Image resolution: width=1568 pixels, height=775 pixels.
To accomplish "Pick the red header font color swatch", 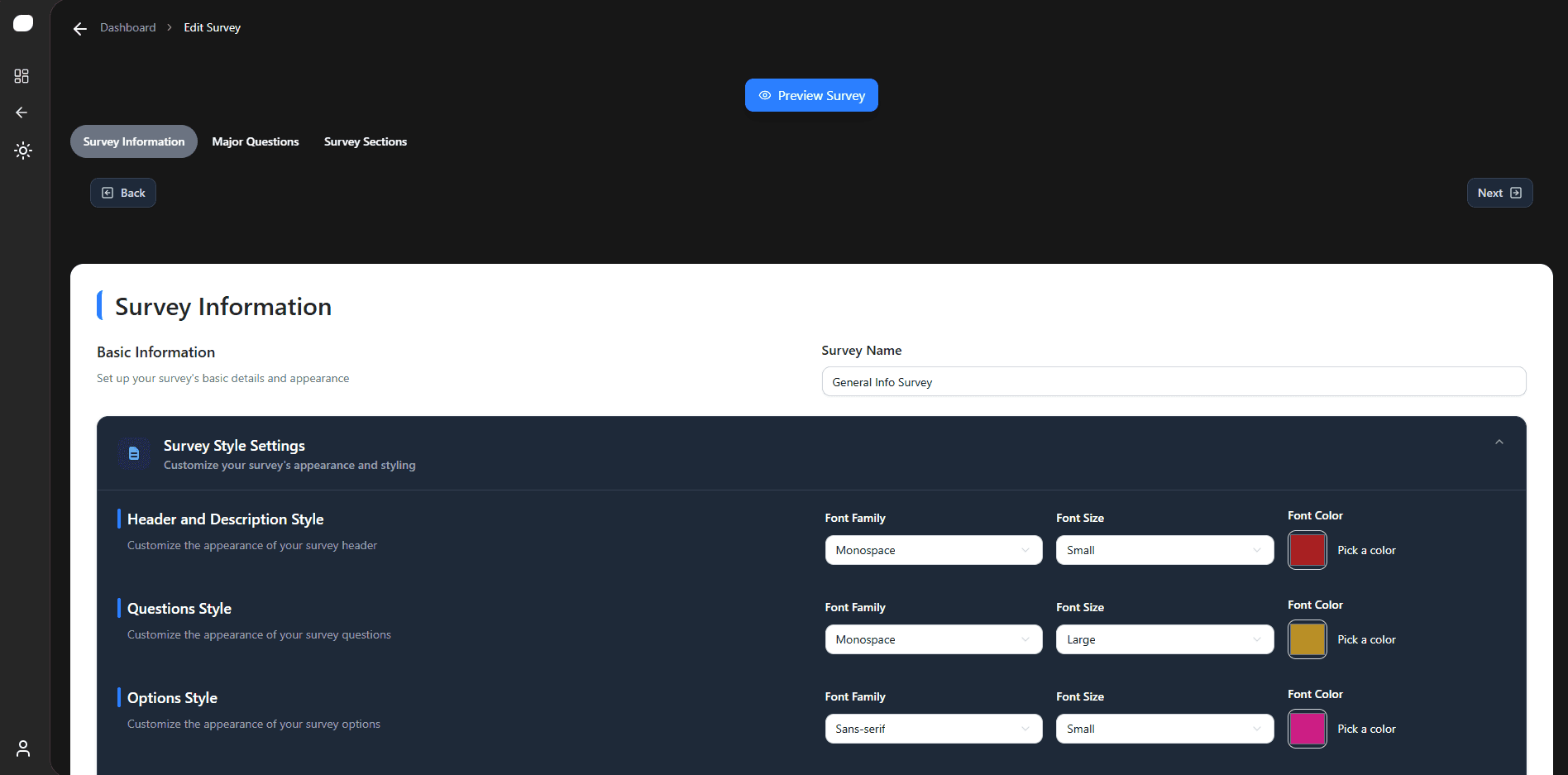I will [x=1307, y=550].
